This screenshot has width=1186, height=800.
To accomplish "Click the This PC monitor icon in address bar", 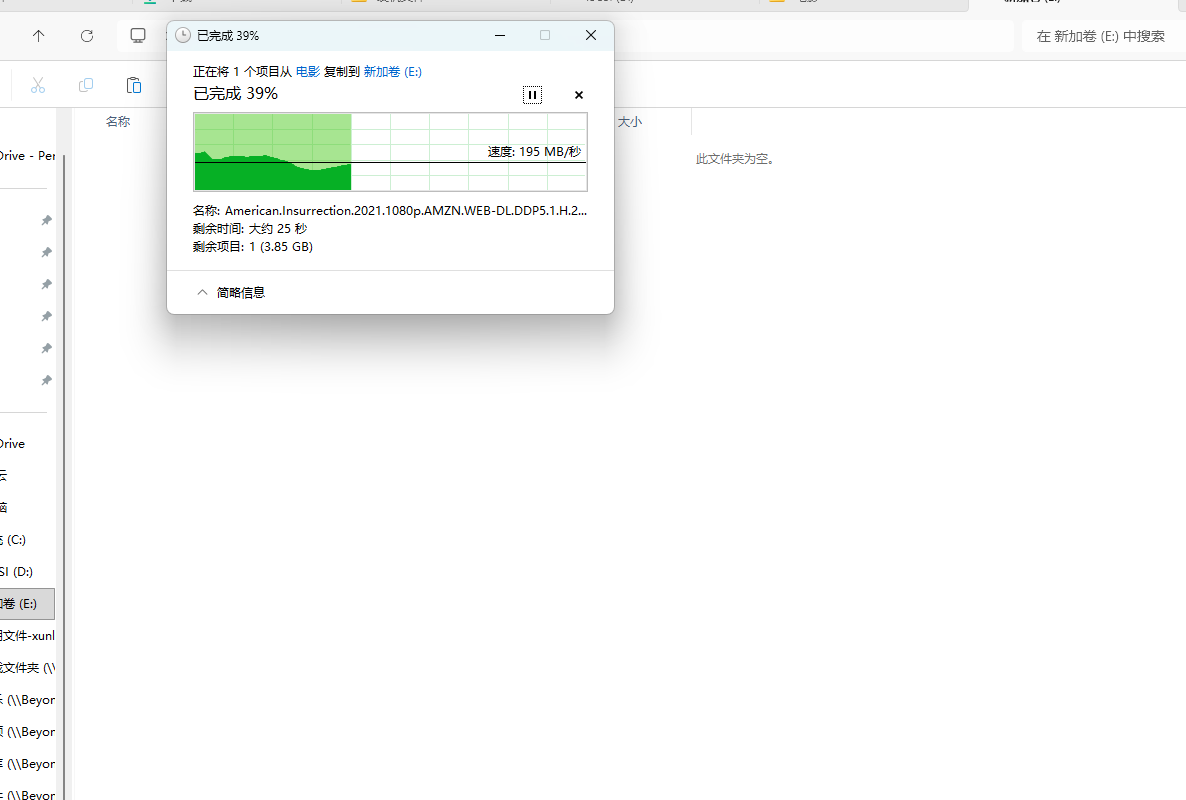I will point(137,35).
